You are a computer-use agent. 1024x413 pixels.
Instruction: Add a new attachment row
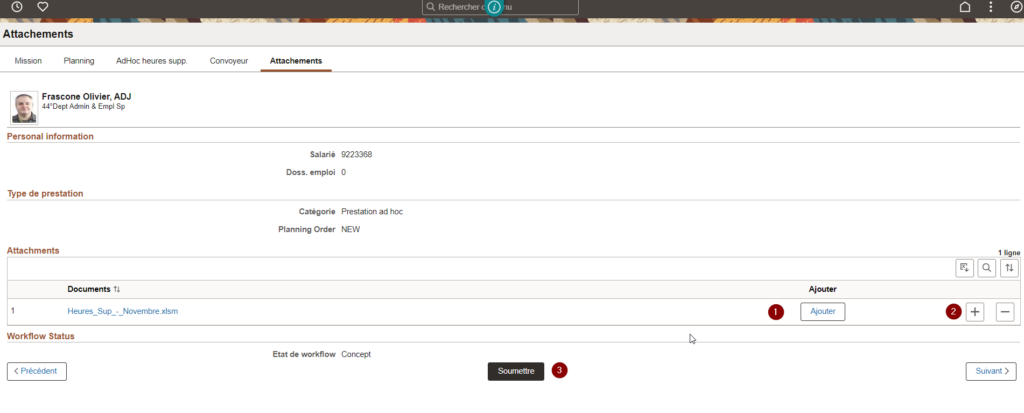[x=975, y=312]
